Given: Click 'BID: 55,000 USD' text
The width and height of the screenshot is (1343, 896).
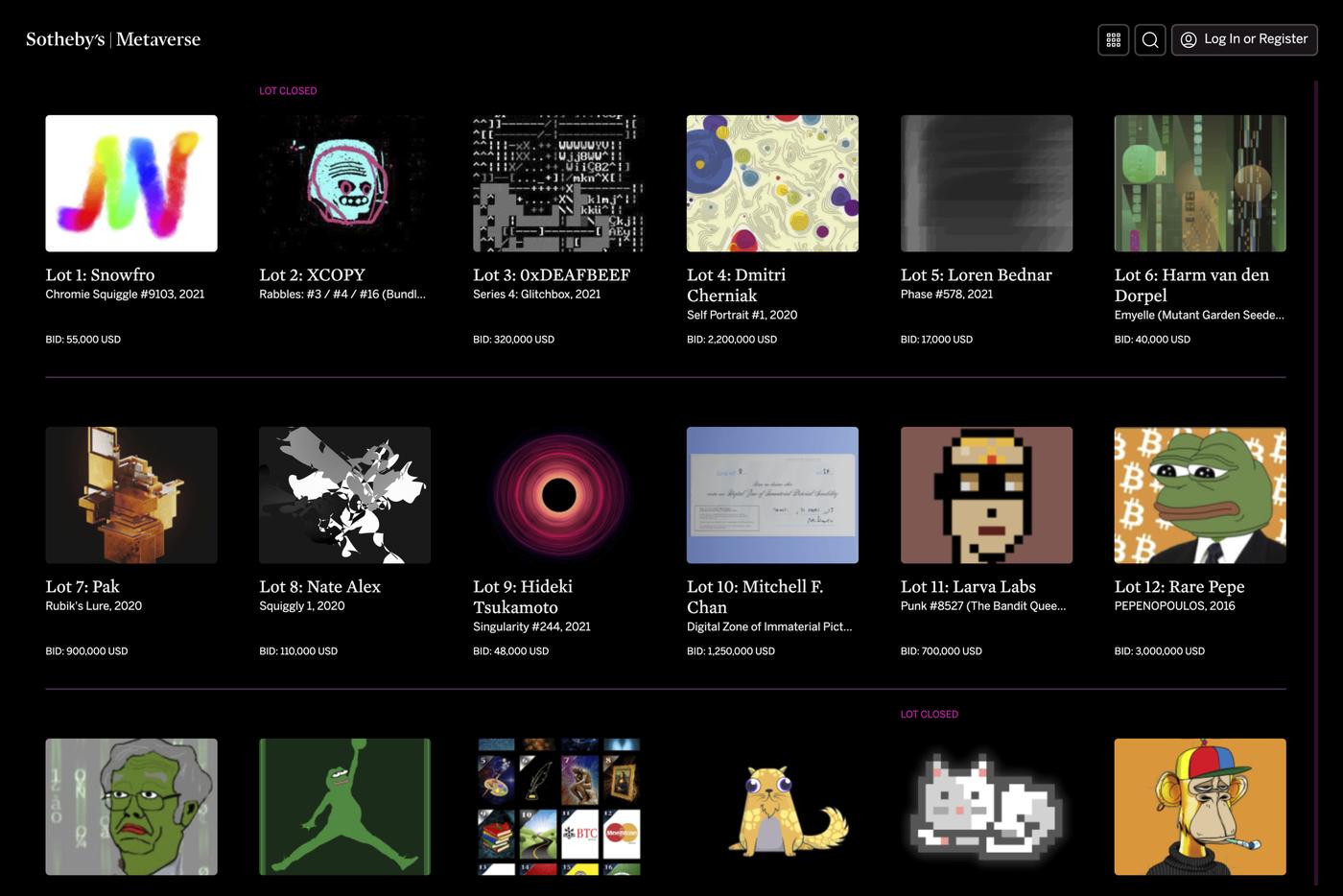Looking at the screenshot, I should pyautogui.click(x=83, y=340).
